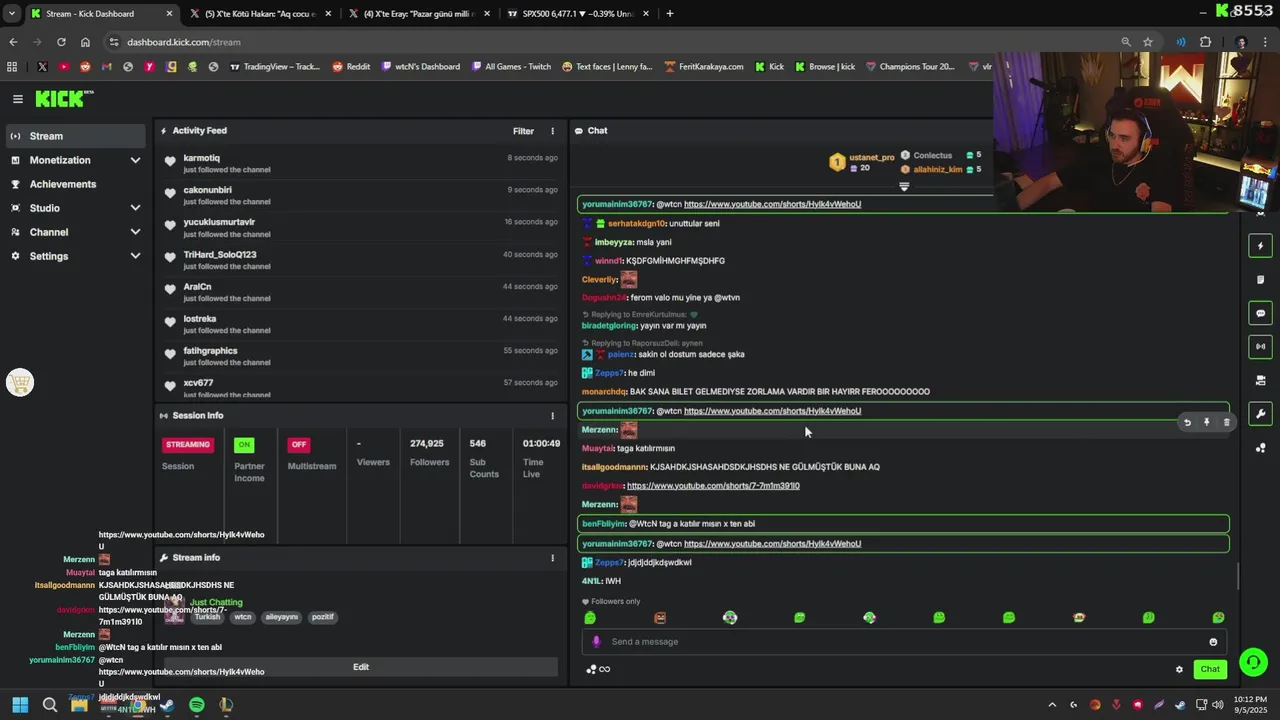Expand the Studio sidebar menu

(76, 208)
